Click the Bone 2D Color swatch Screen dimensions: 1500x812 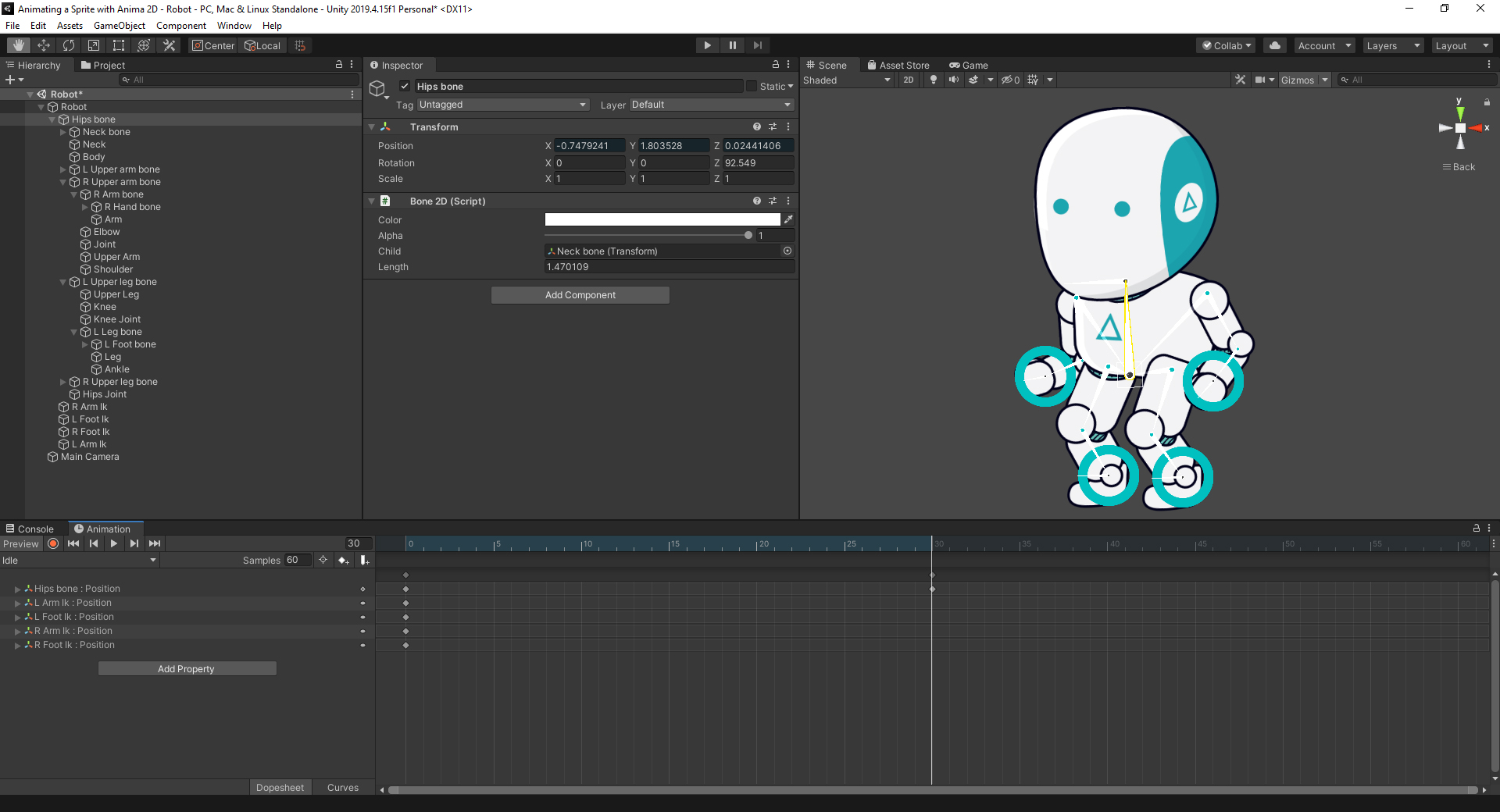point(662,219)
